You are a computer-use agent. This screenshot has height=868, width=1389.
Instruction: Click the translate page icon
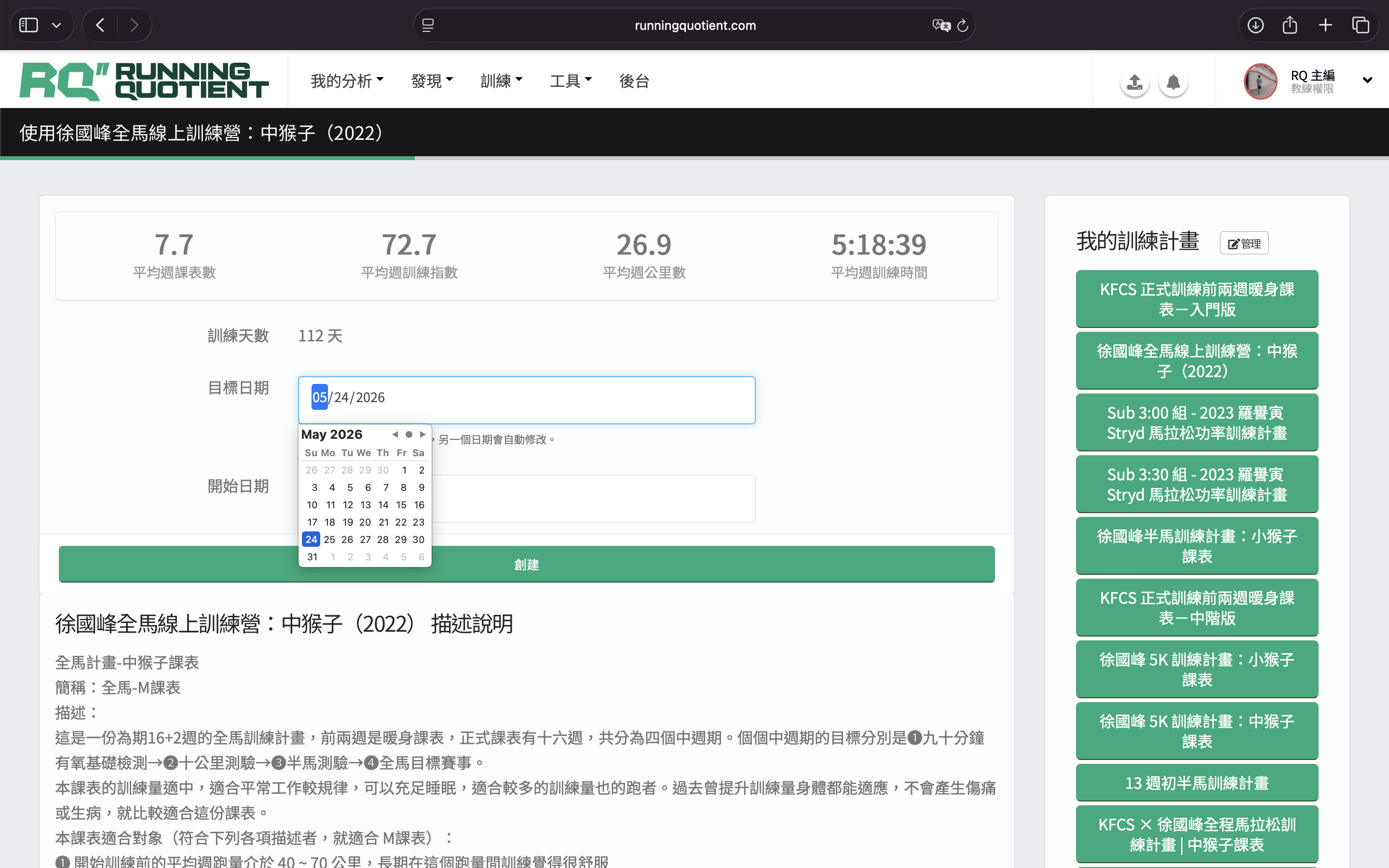[x=941, y=25]
